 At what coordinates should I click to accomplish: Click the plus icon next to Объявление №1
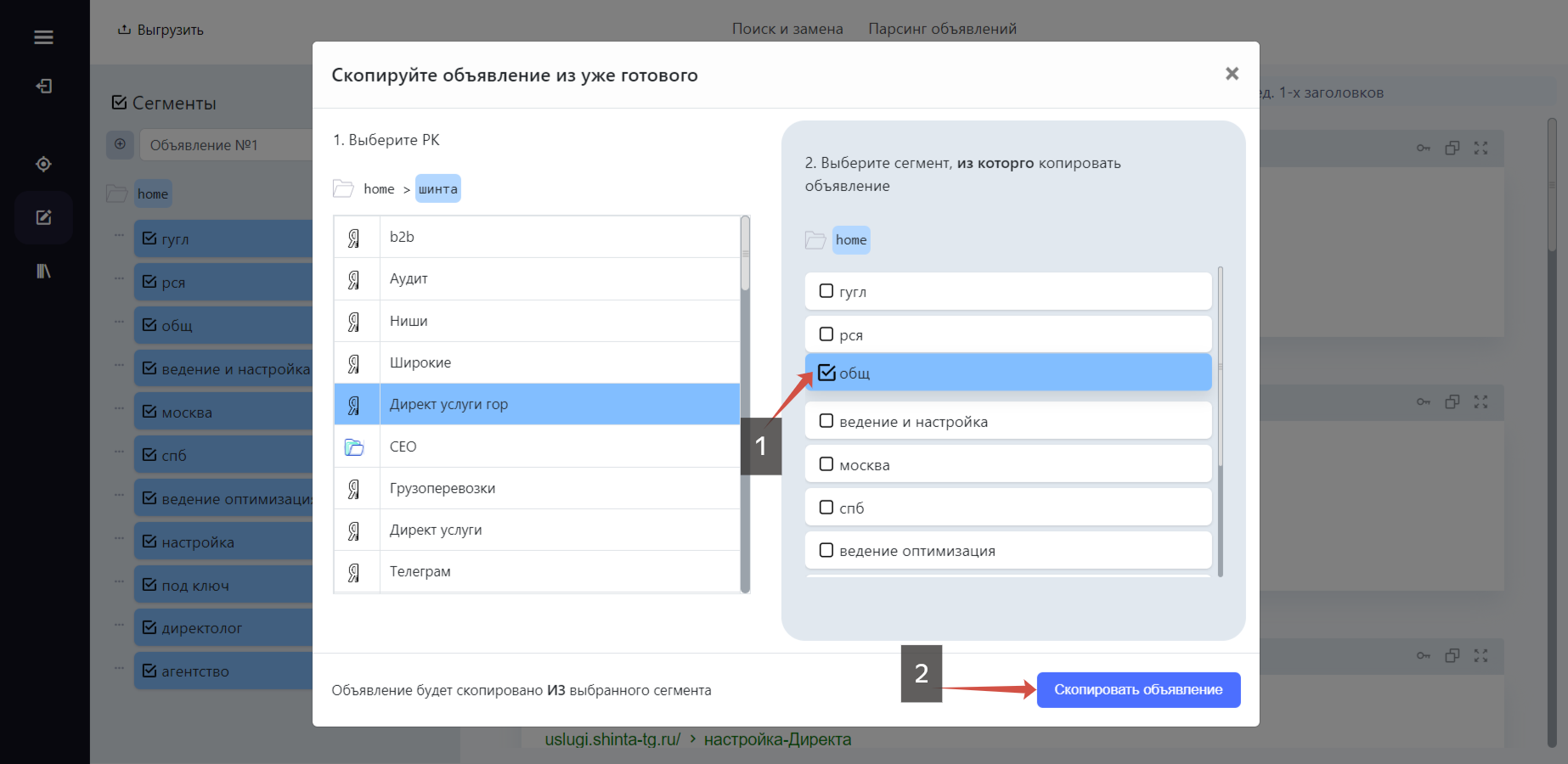(120, 144)
